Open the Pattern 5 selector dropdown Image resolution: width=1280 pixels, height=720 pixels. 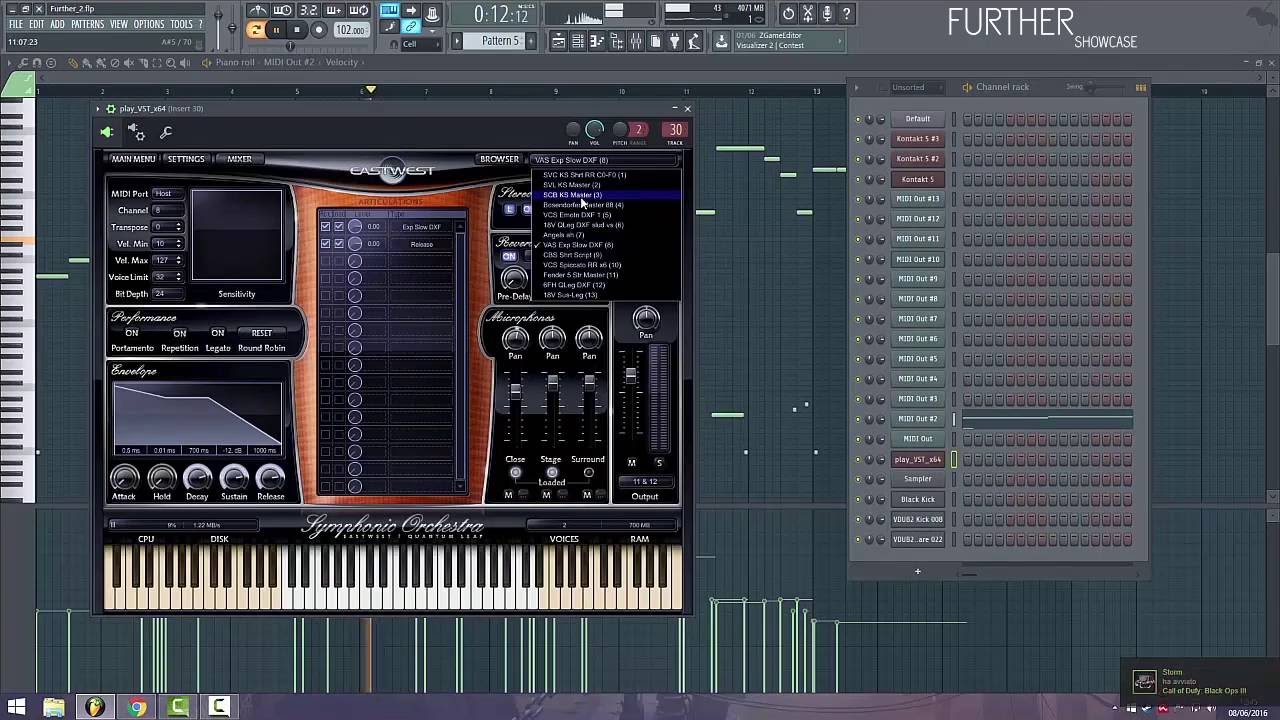pyautogui.click(x=500, y=41)
